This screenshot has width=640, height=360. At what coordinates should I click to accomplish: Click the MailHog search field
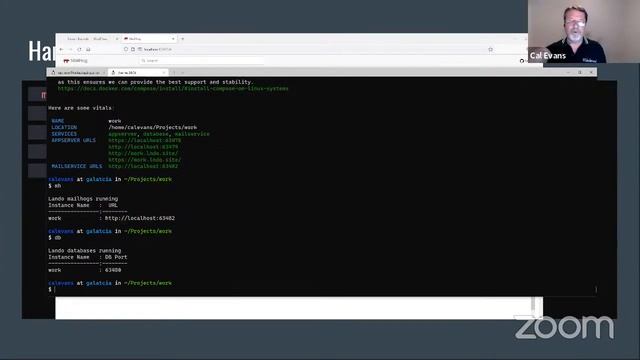coord(202,60)
